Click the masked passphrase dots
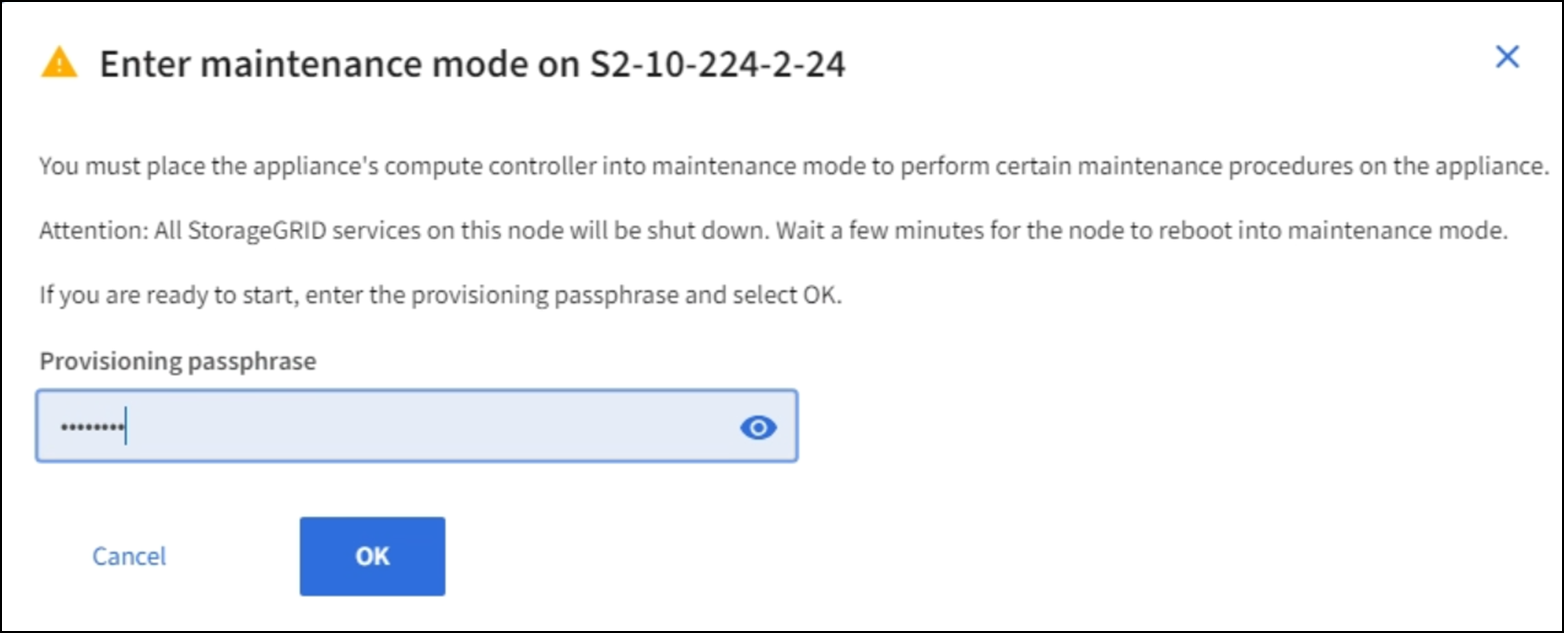Viewport: 1564px width, 633px height. click(x=91, y=428)
